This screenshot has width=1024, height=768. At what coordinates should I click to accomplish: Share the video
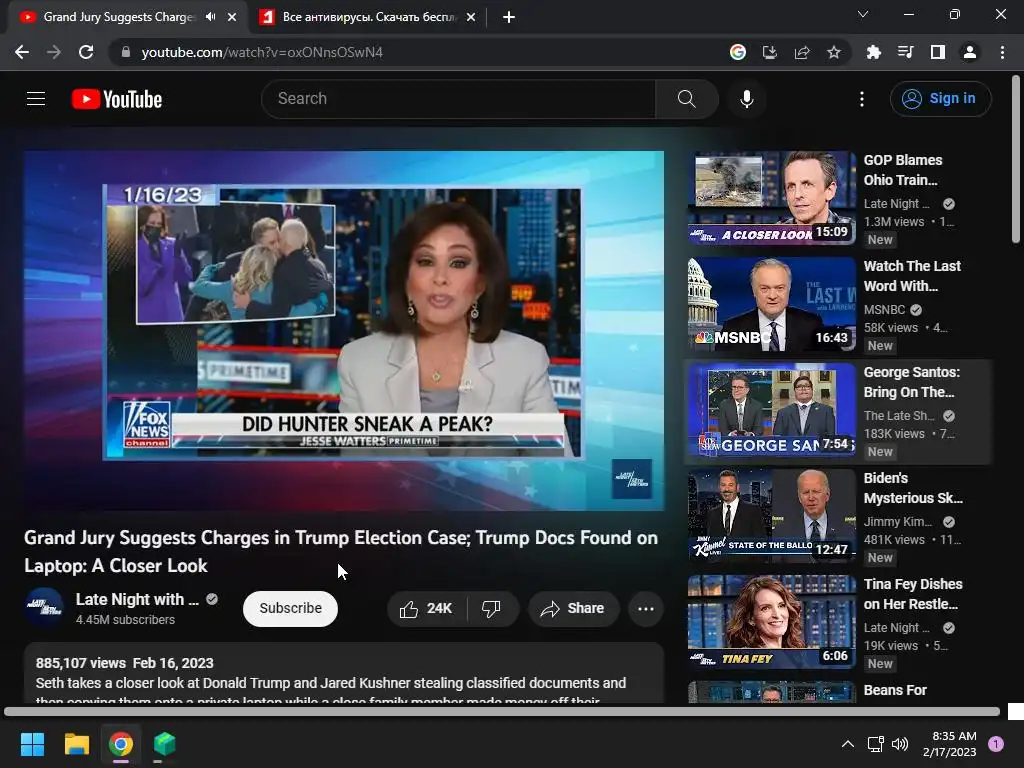[x=573, y=609]
